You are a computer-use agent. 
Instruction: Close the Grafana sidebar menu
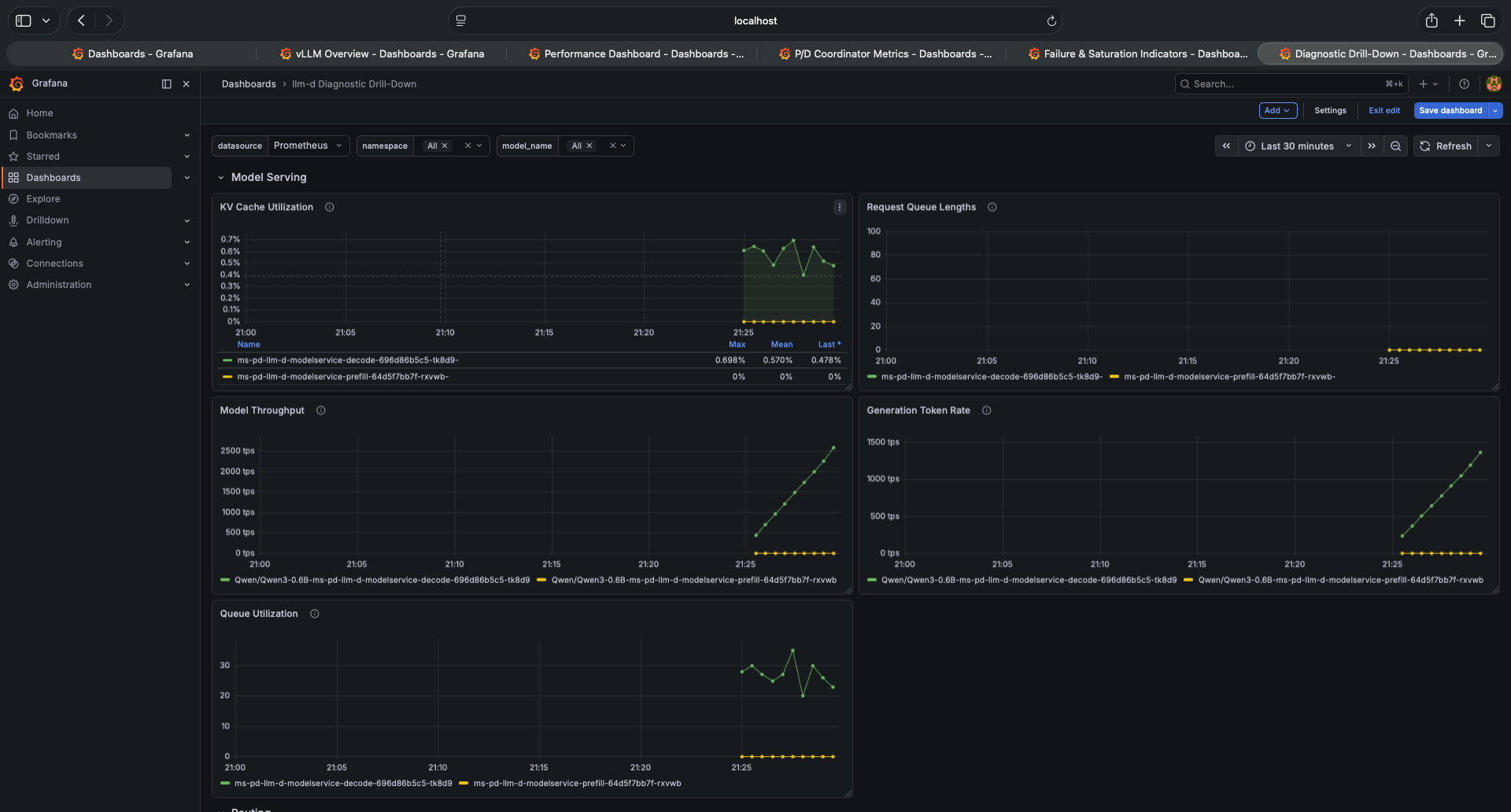(187, 83)
